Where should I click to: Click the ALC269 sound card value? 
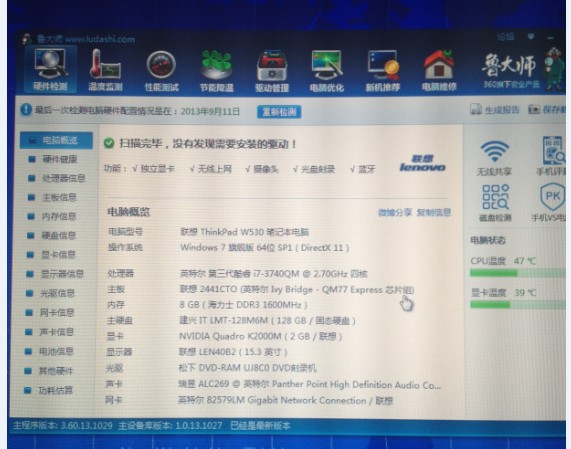(310, 385)
